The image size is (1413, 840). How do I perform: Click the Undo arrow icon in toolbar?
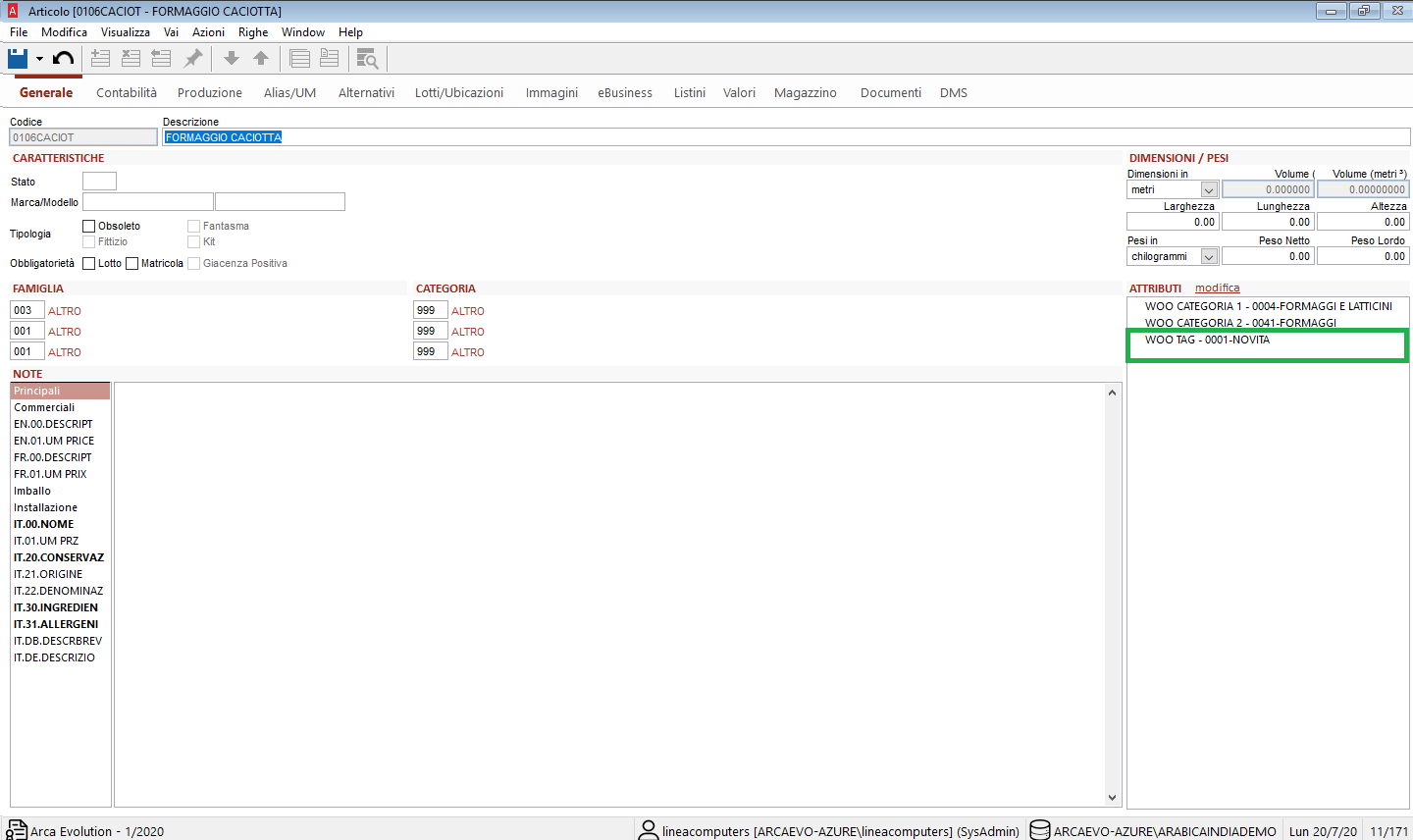pos(64,59)
